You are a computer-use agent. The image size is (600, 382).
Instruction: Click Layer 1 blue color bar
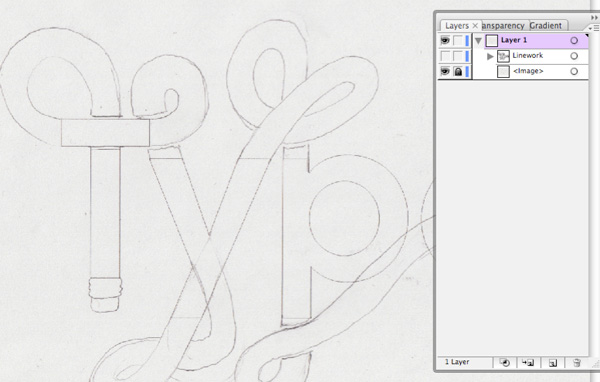[467, 40]
